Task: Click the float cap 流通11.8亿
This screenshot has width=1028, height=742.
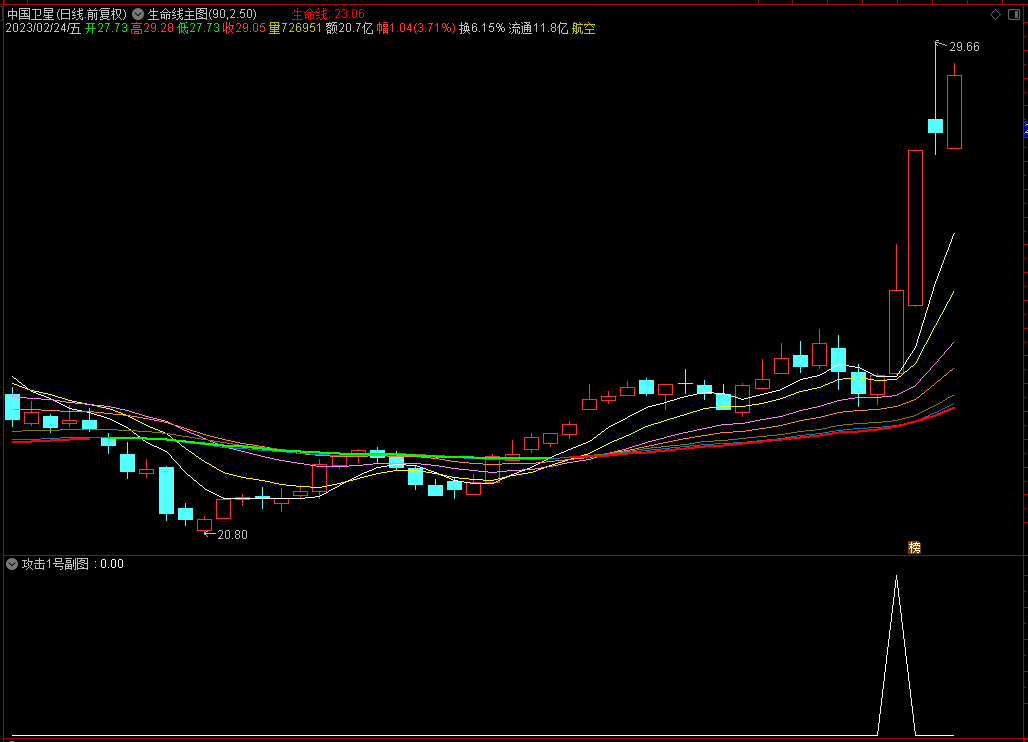Action: tap(538, 28)
